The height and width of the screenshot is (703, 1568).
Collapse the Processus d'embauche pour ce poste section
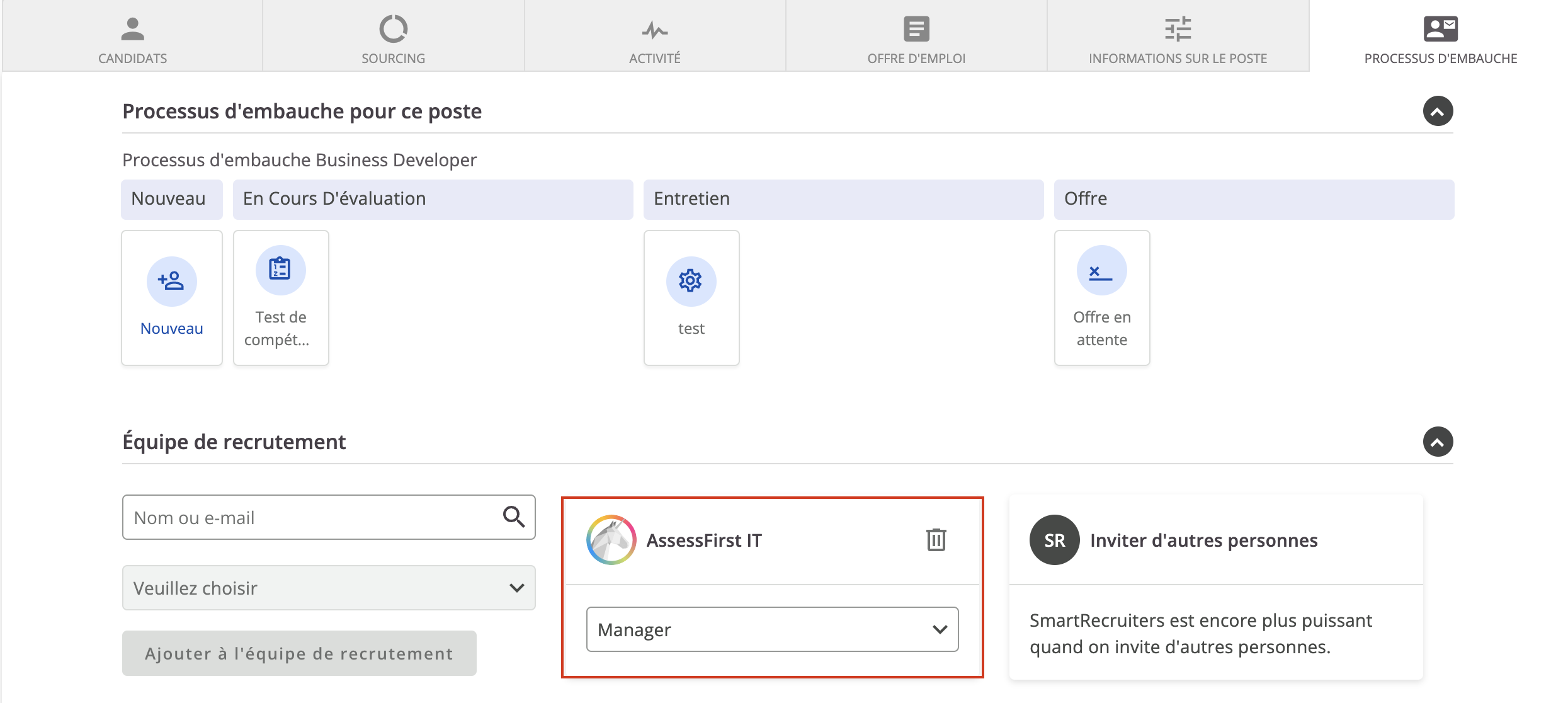[x=1438, y=111]
